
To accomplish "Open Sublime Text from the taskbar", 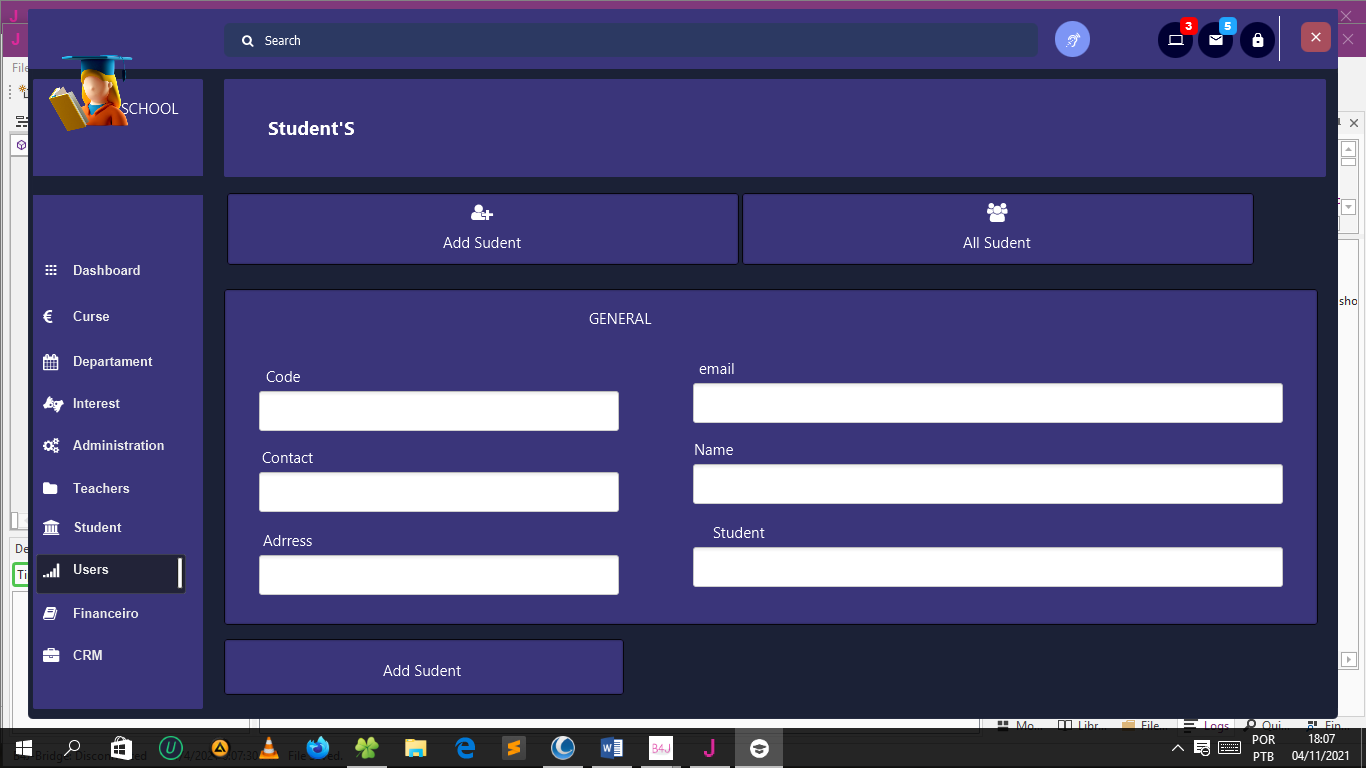I will coord(514,748).
